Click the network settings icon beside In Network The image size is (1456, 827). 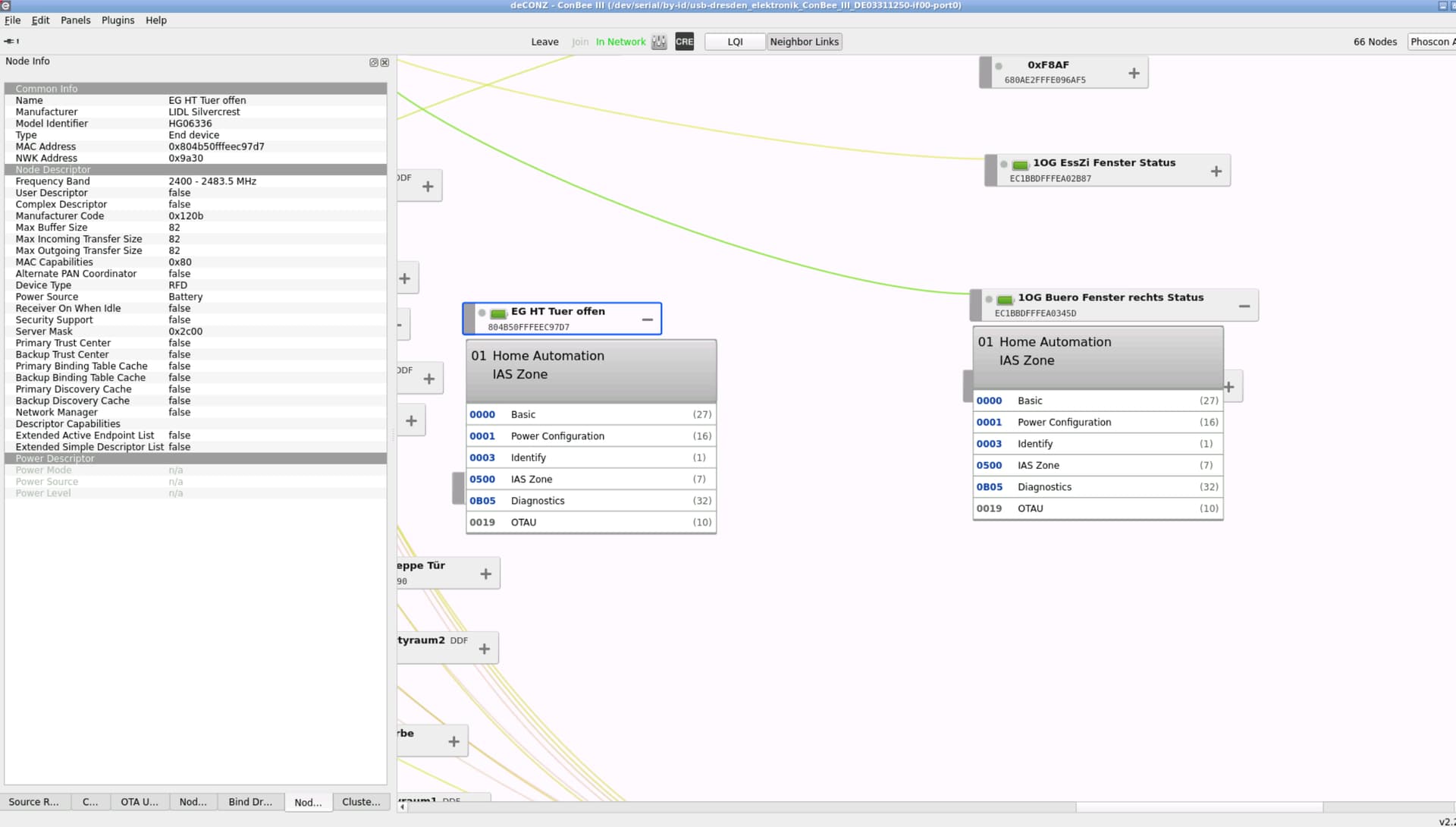(659, 42)
